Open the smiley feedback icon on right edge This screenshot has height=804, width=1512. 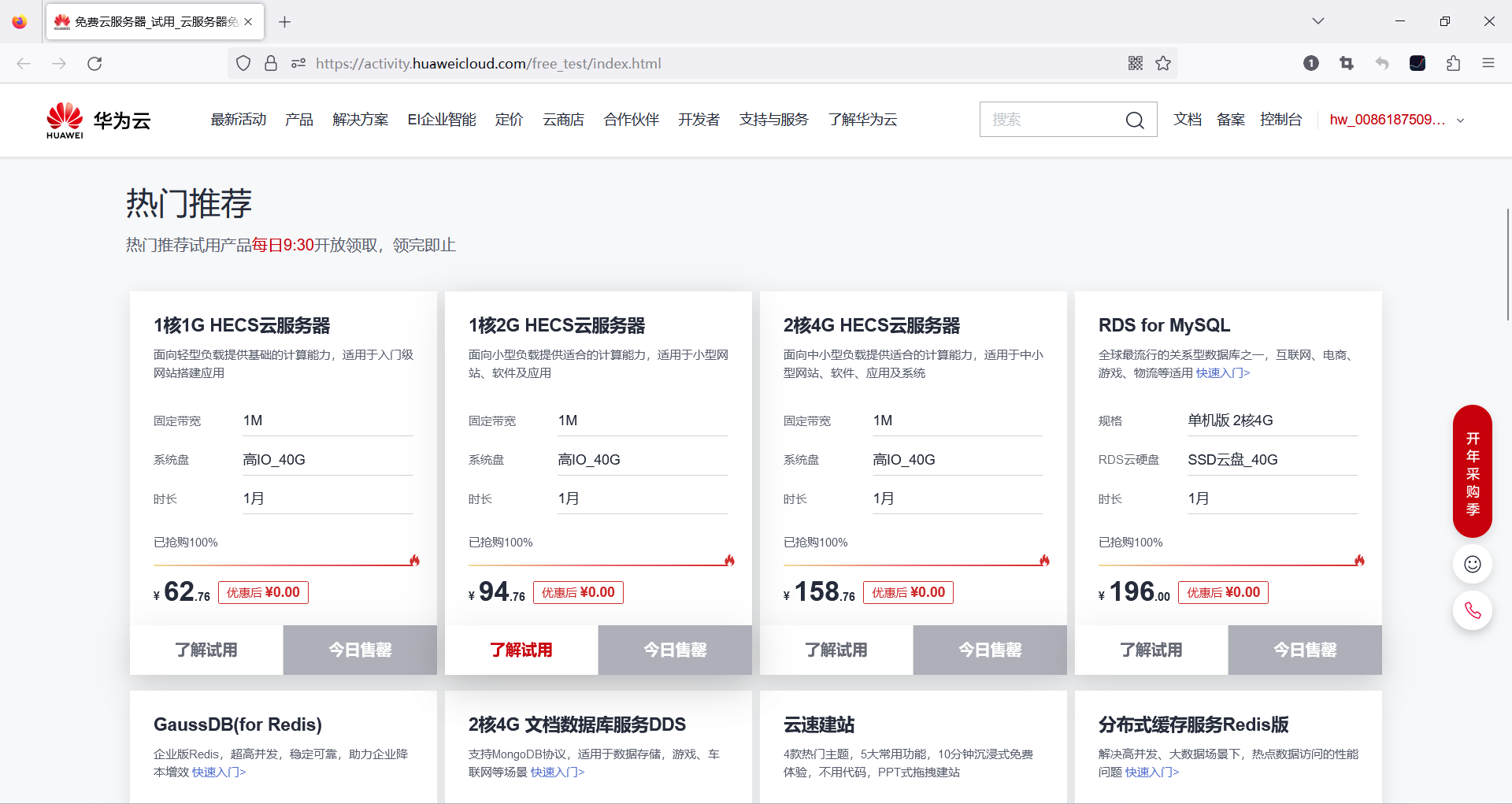[x=1472, y=564]
